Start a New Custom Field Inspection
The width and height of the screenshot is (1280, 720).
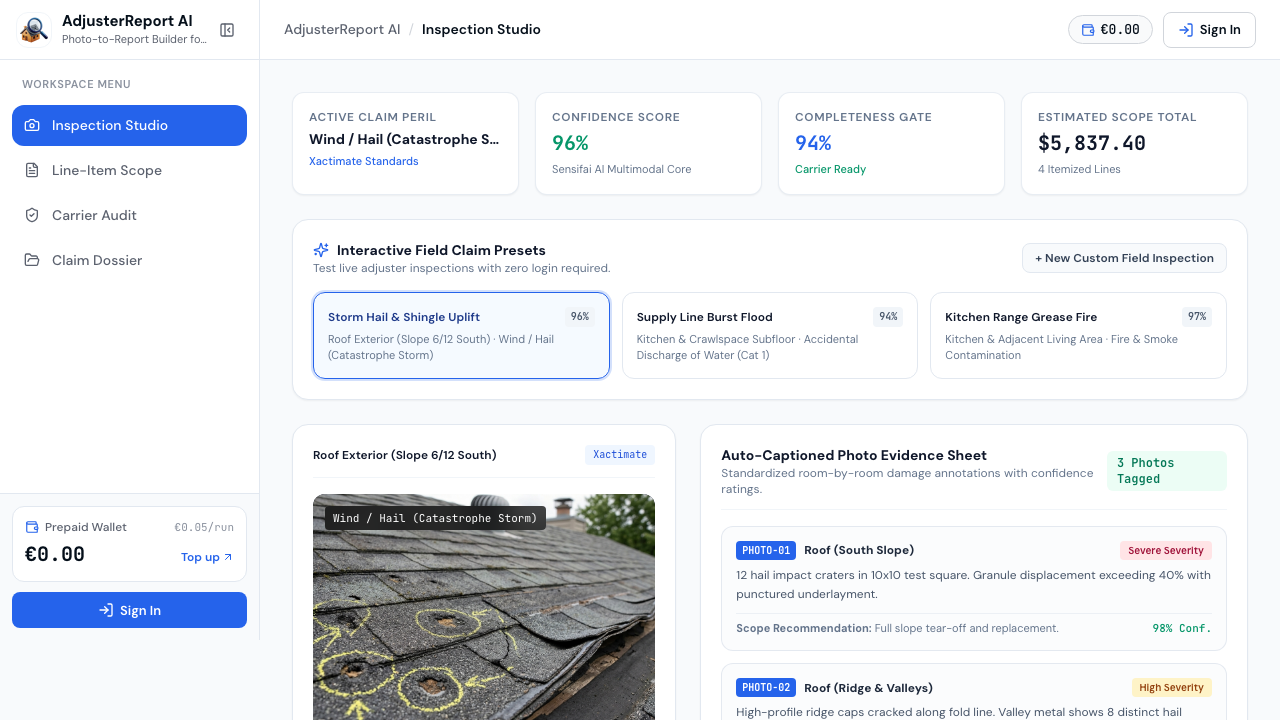[x=1124, y=258]
